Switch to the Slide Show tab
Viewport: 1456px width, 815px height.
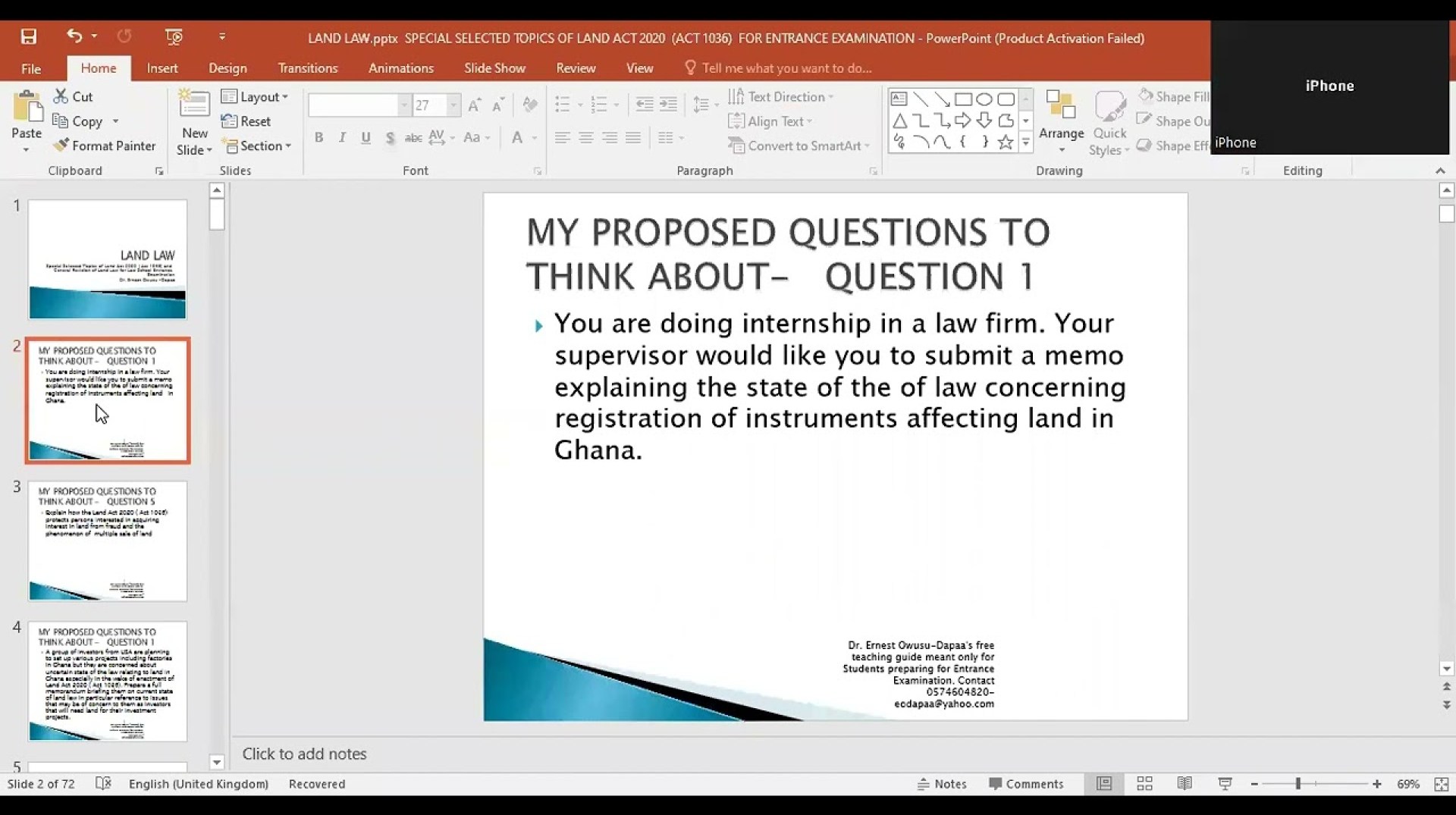(x=494, y=68)
